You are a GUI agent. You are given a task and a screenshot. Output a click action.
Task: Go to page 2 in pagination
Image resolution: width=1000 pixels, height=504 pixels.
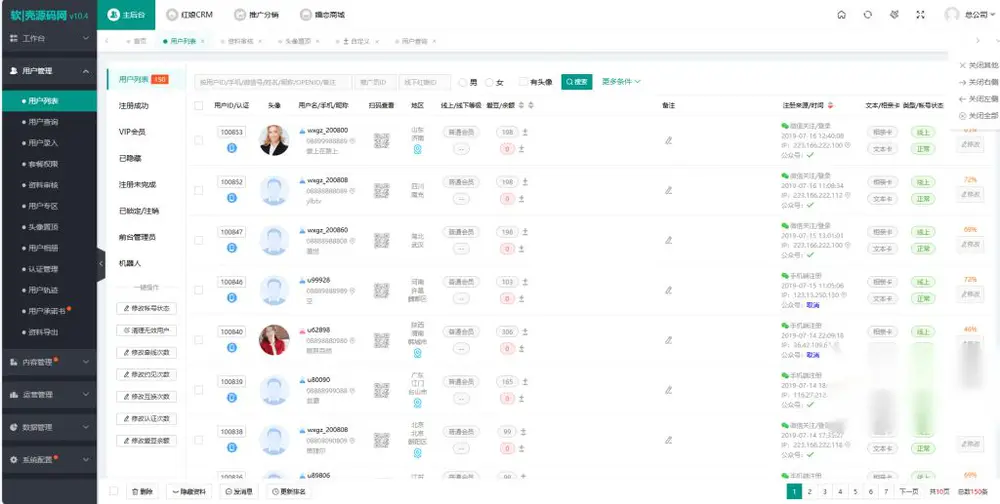(809, 491)
